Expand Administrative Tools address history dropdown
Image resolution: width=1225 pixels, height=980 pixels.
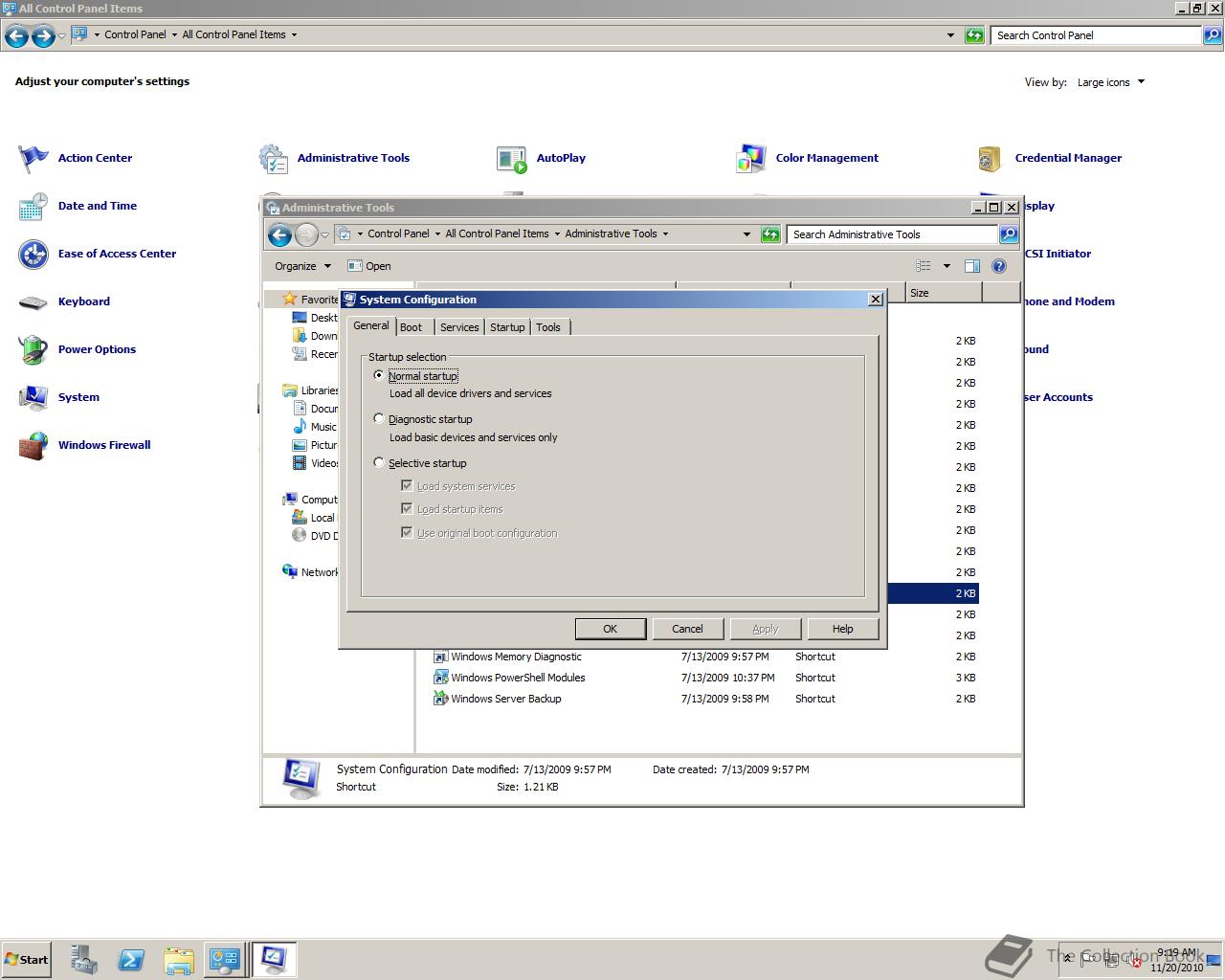point(747,234)
